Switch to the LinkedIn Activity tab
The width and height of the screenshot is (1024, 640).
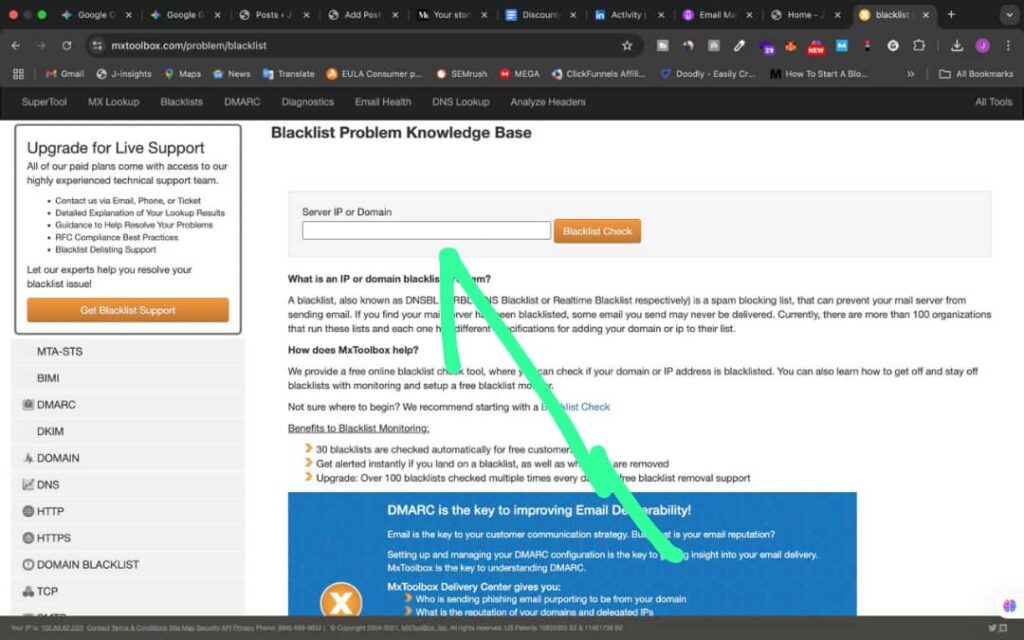click(x=630, y=14)
